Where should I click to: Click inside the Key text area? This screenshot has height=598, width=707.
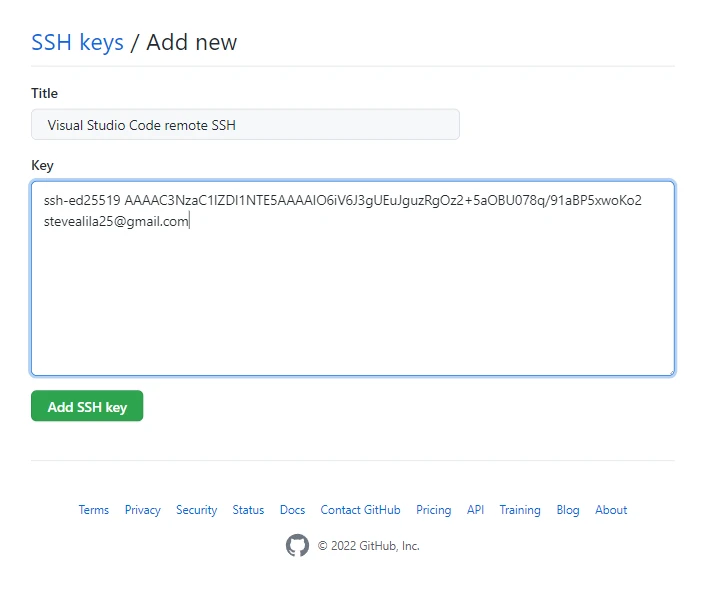click(352, 300)
